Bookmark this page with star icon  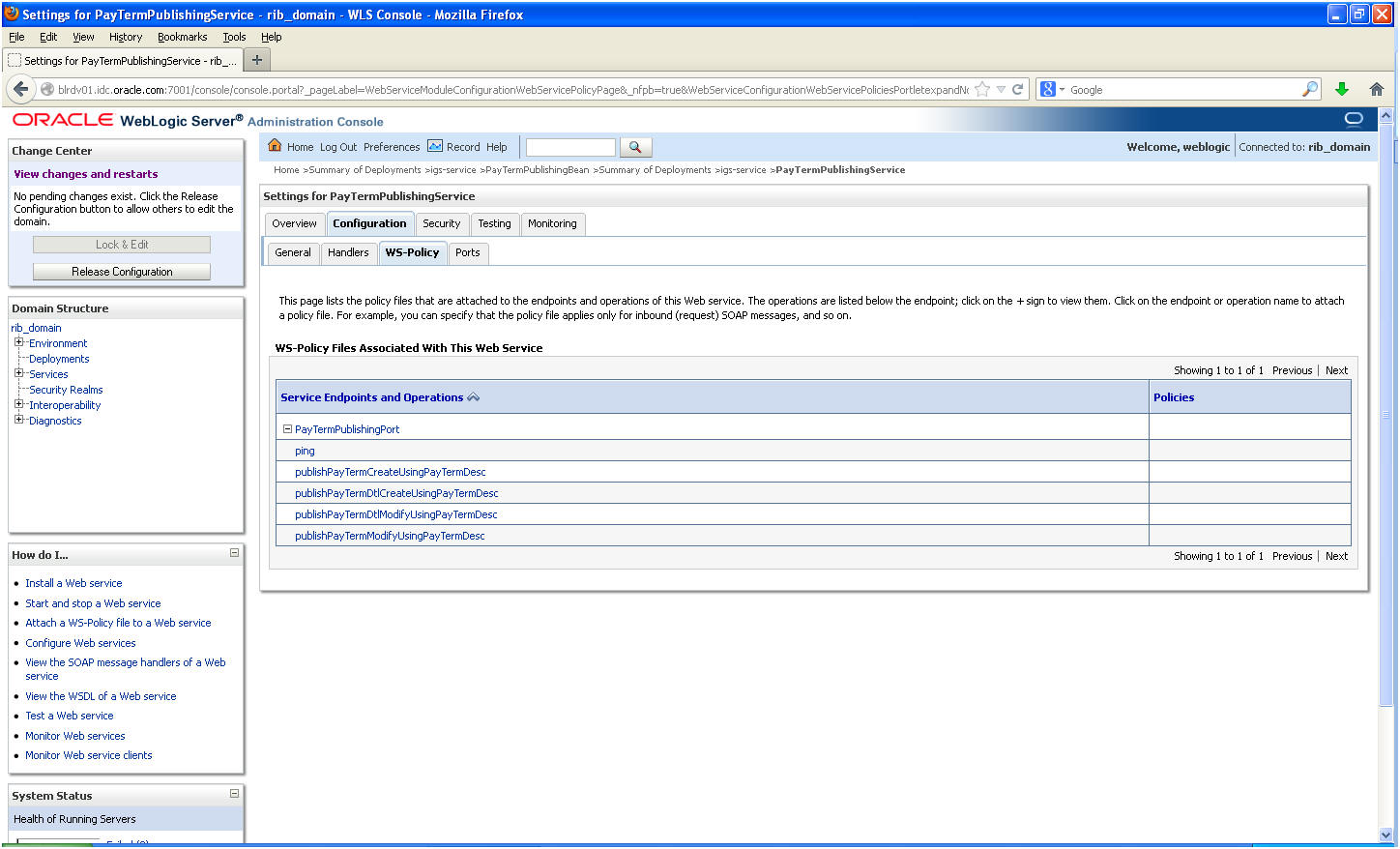pos(982,89)
